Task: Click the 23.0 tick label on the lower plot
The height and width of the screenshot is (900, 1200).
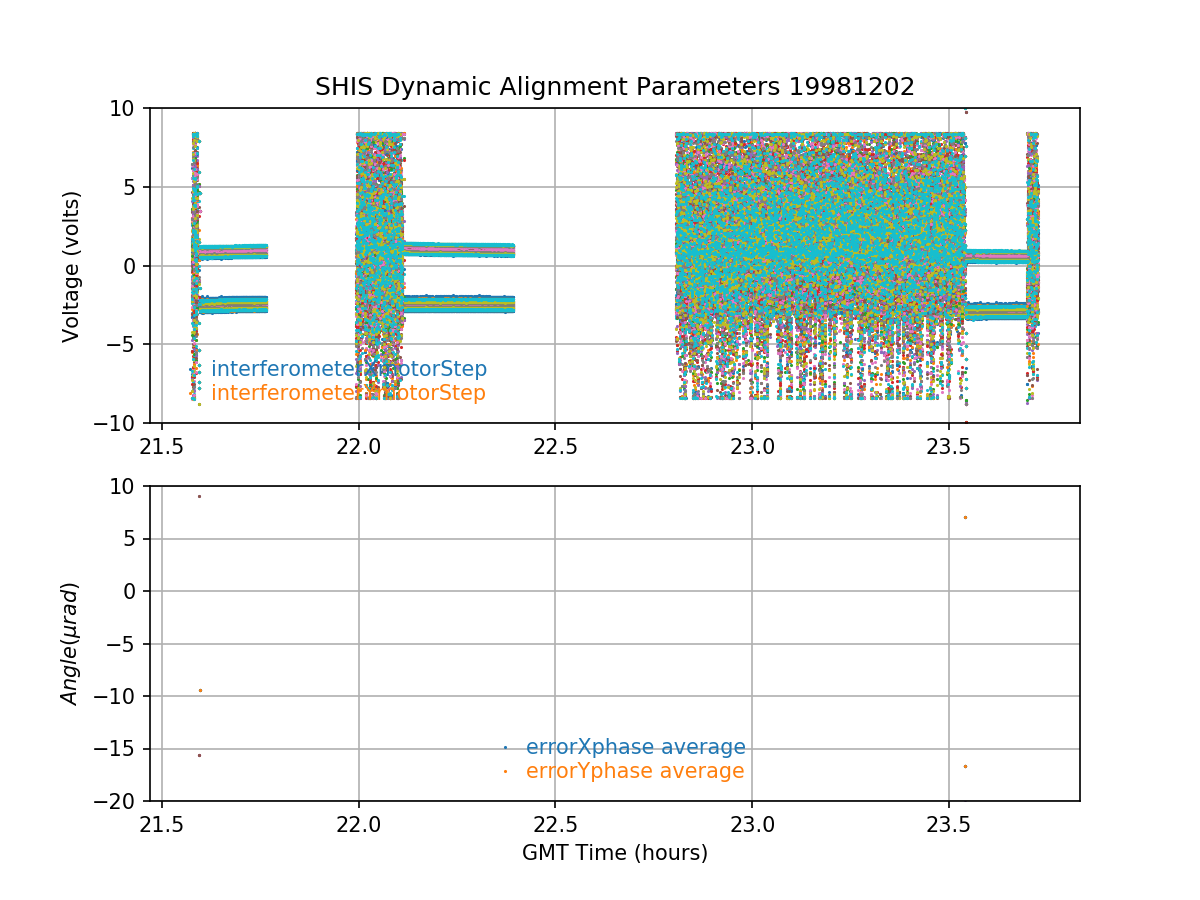Action: pos(752,823)
